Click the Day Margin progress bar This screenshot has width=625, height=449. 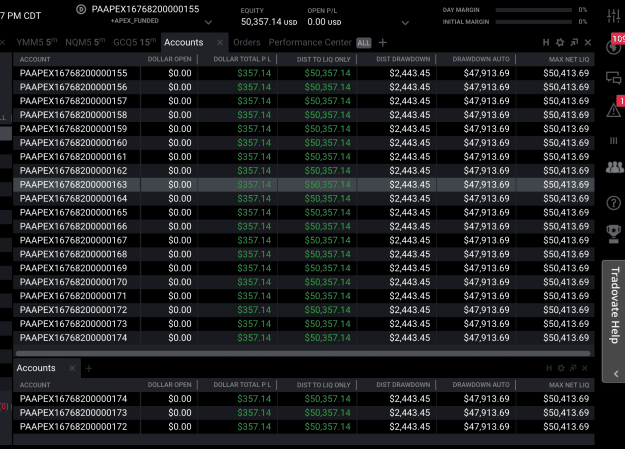534,10
